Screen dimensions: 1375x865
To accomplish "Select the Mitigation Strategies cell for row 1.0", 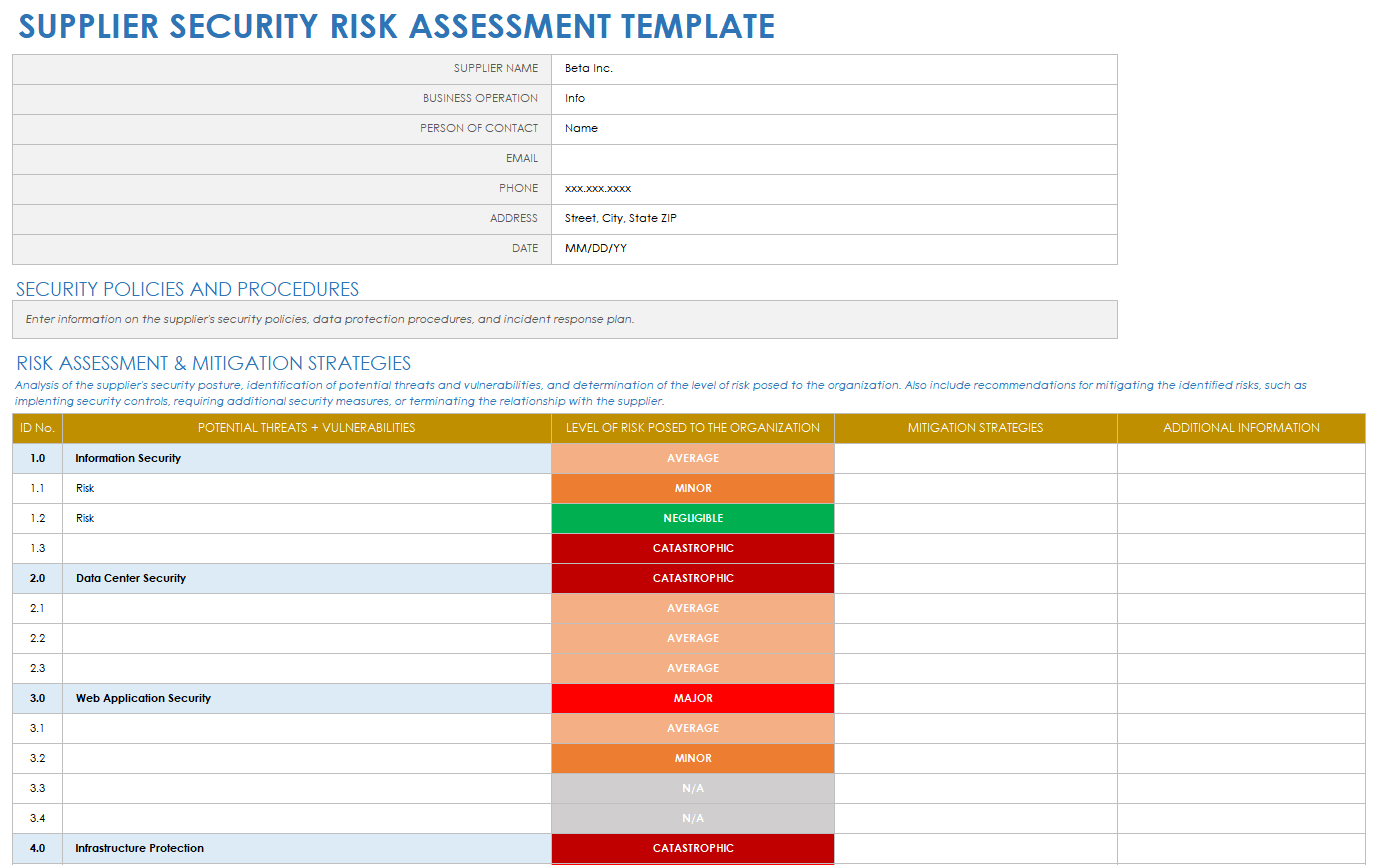I will click(x=975, y=459).
